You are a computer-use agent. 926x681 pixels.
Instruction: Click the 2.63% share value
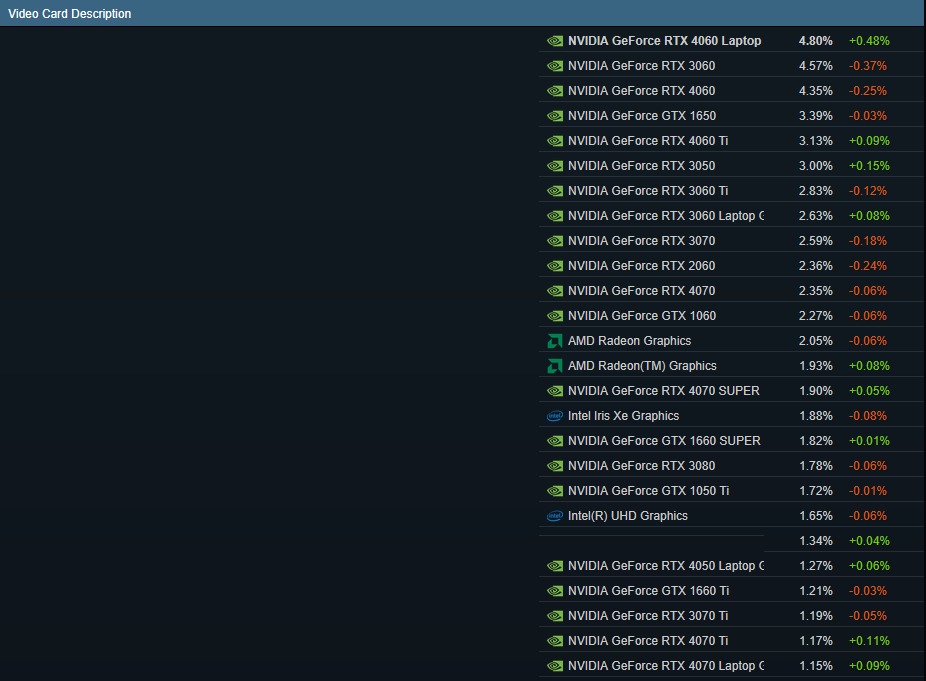point(816,216)
